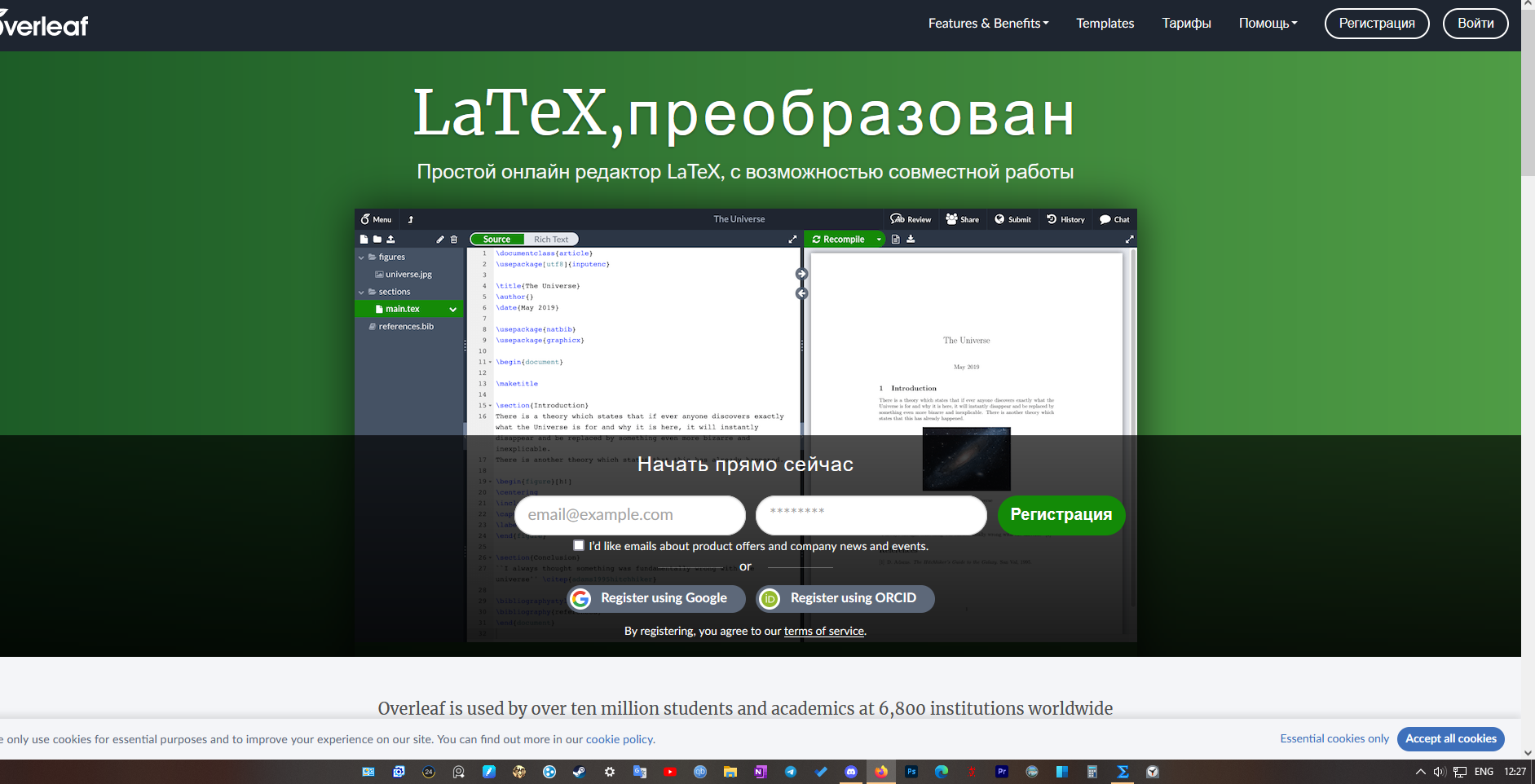Open the main.tex file options chevron
Viewport: 1535px width, 784px height.
(x=453, y=310)
